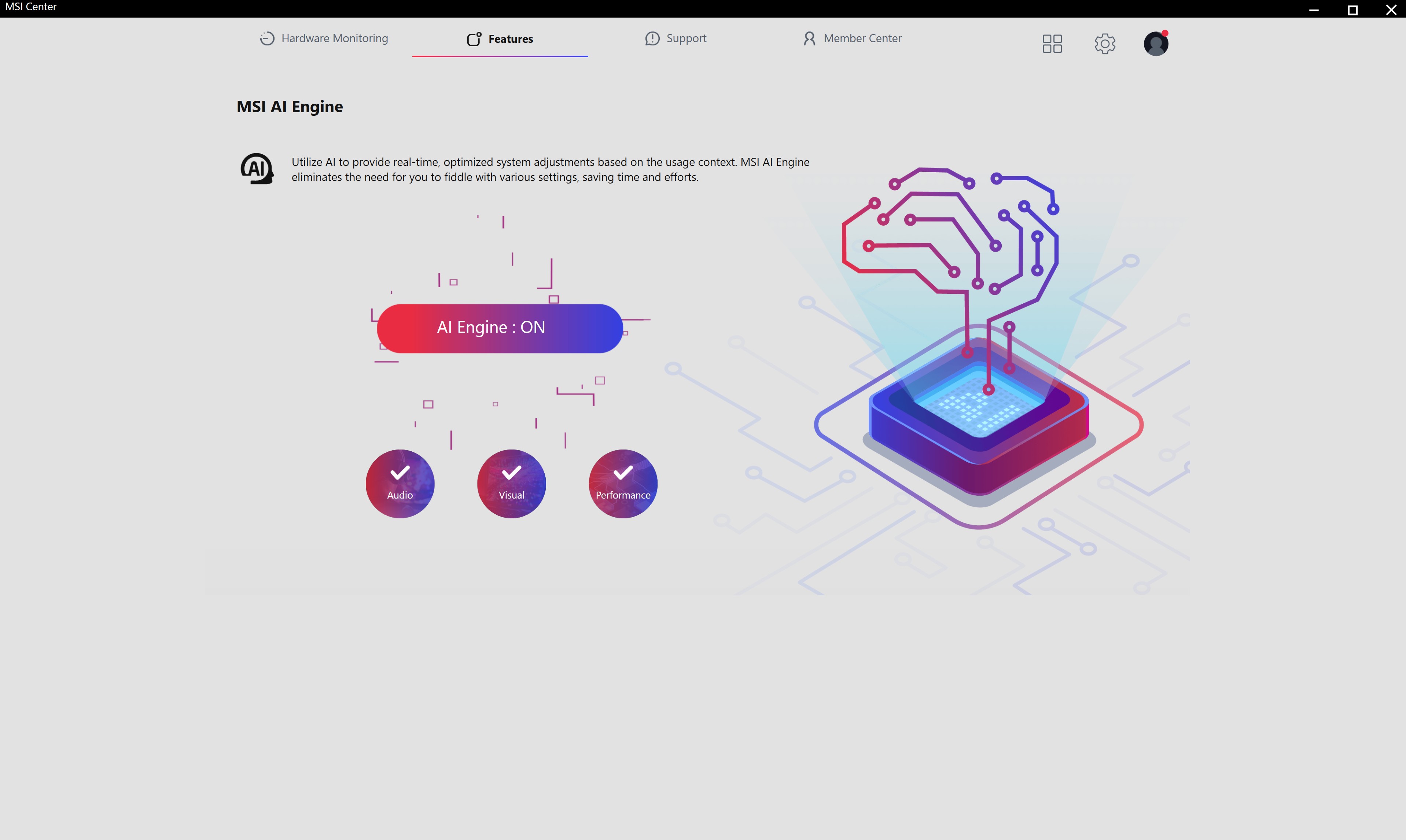Viewport: 1406px width, 840px height.
Task: Open the Hardware Monitoring tab label
Action: click(x=334, y=38)
